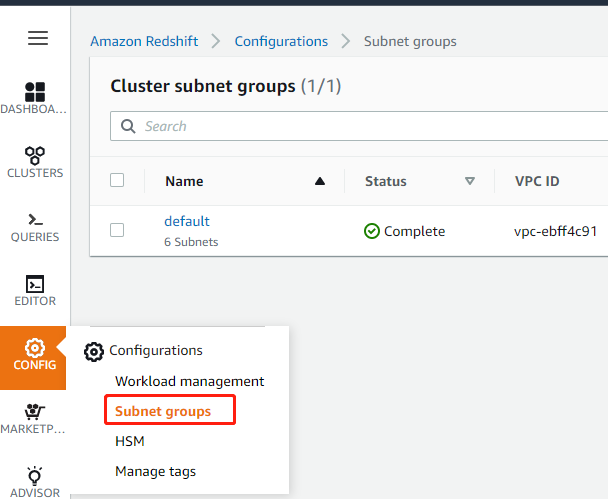Viewport: 608px width, 499px height.
Task: Open Manage tags menu entry
Action: coord(155,471)
